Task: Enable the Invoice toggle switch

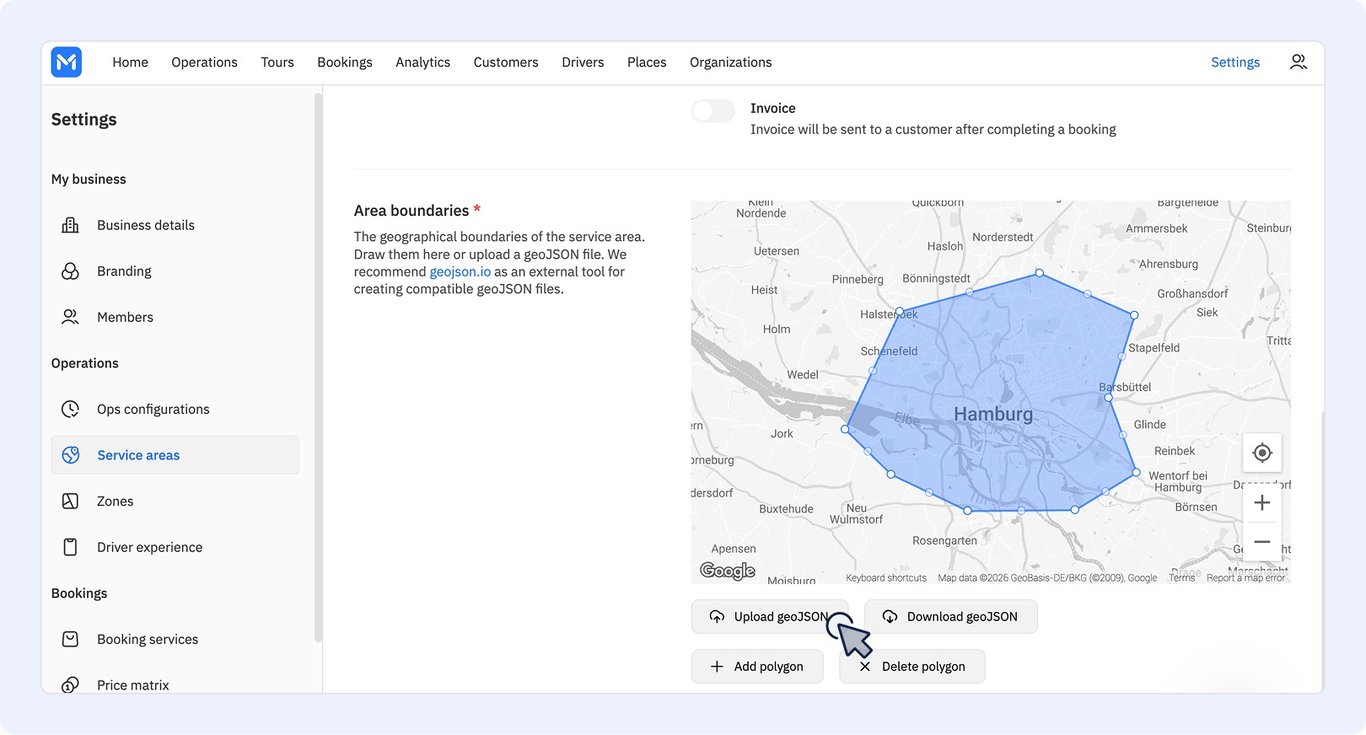Action: [713, 111]
